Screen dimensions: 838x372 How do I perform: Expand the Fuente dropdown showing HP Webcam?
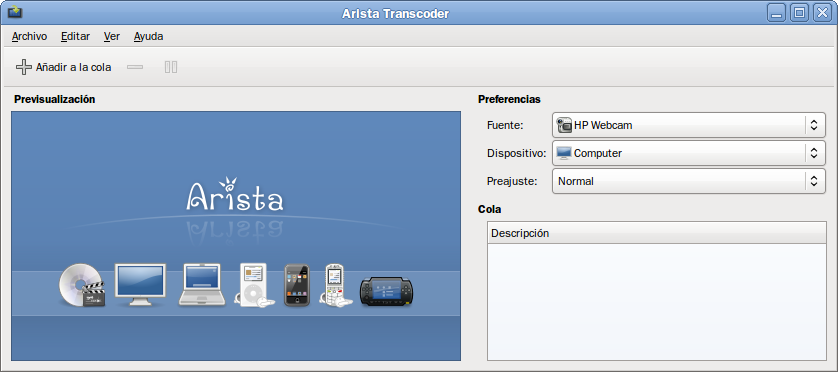pos(688,125)
